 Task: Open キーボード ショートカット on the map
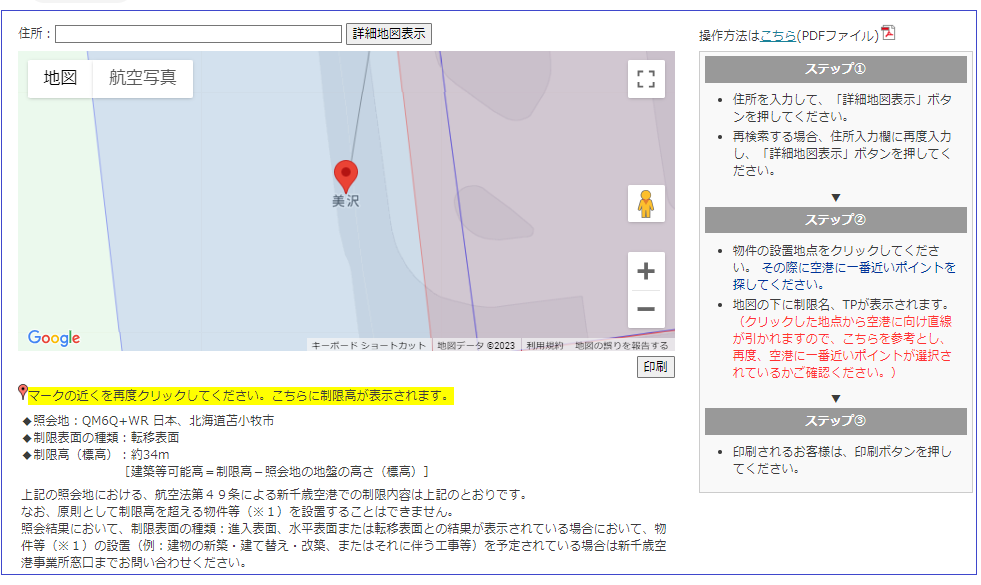coord(368,345)
